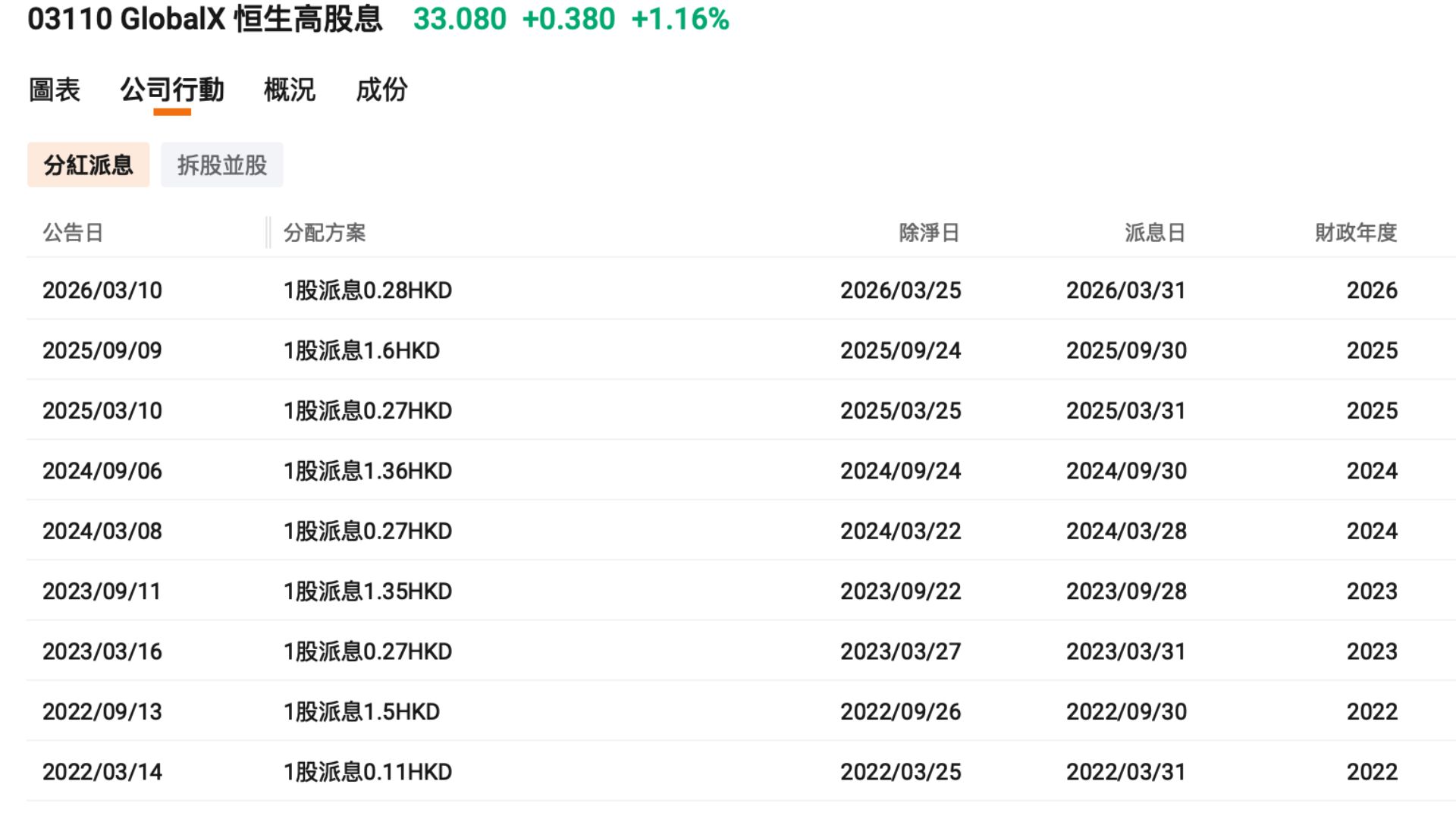Click ex-dividend date 2025/09/24
Screen dimensions: 1456x819
tap(901, 350)
